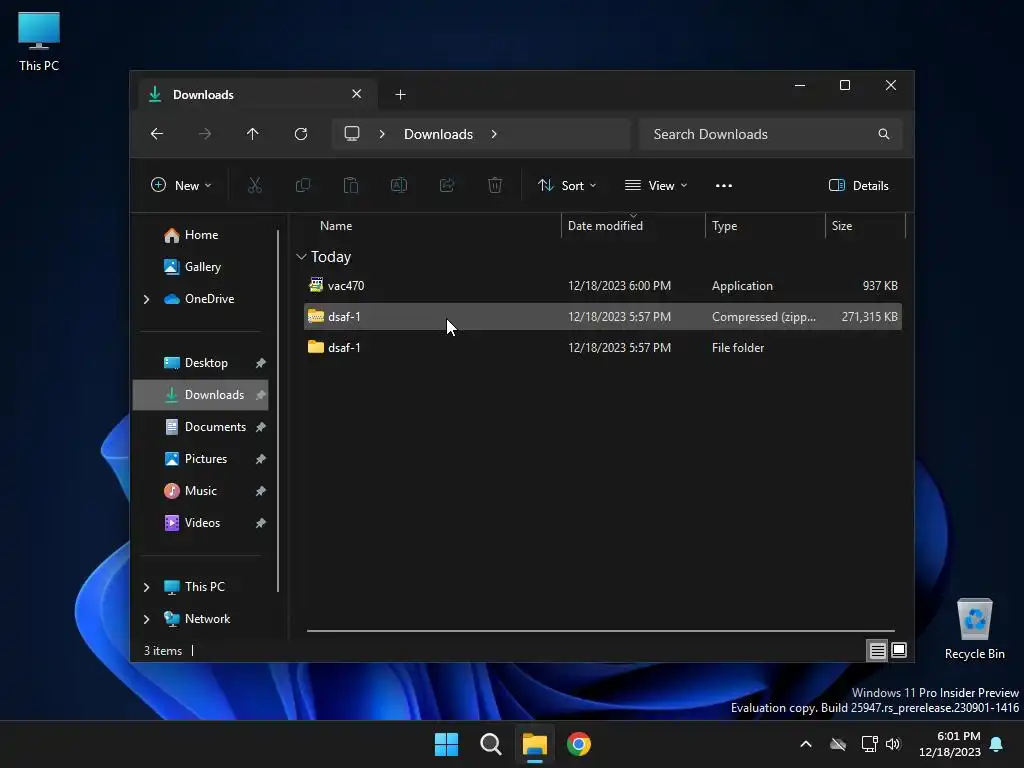The width and height of the screenshot is (1024, 768).
Task: Click the Share icon in toolbar
Action: pos(447,185)
